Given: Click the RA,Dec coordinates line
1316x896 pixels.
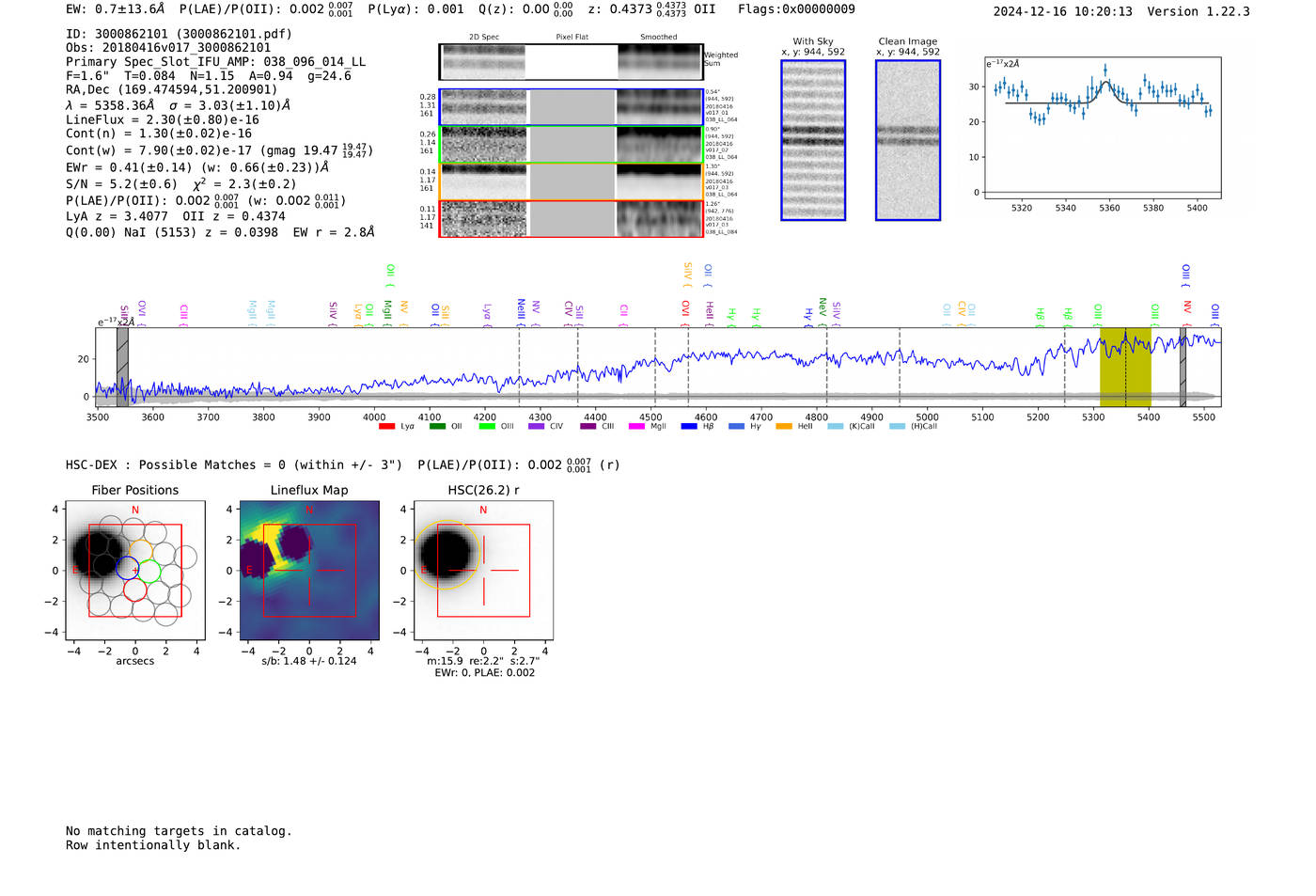Looking at the screenshot, I should pos(172,90).
